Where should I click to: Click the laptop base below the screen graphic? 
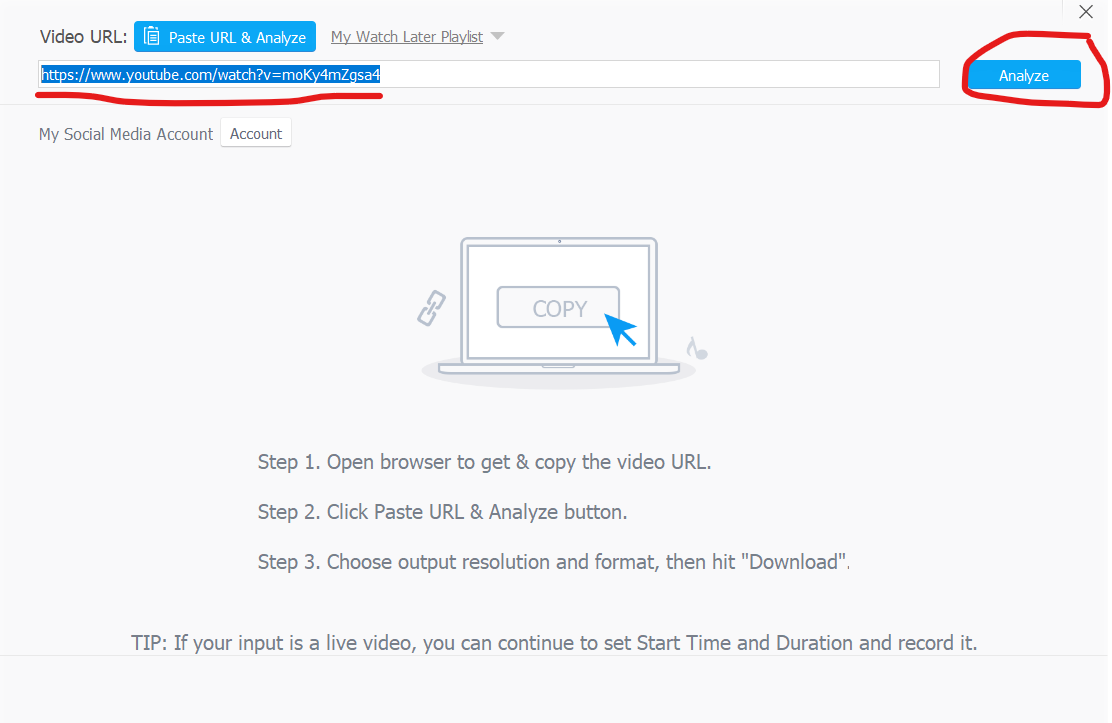point(558,368)
